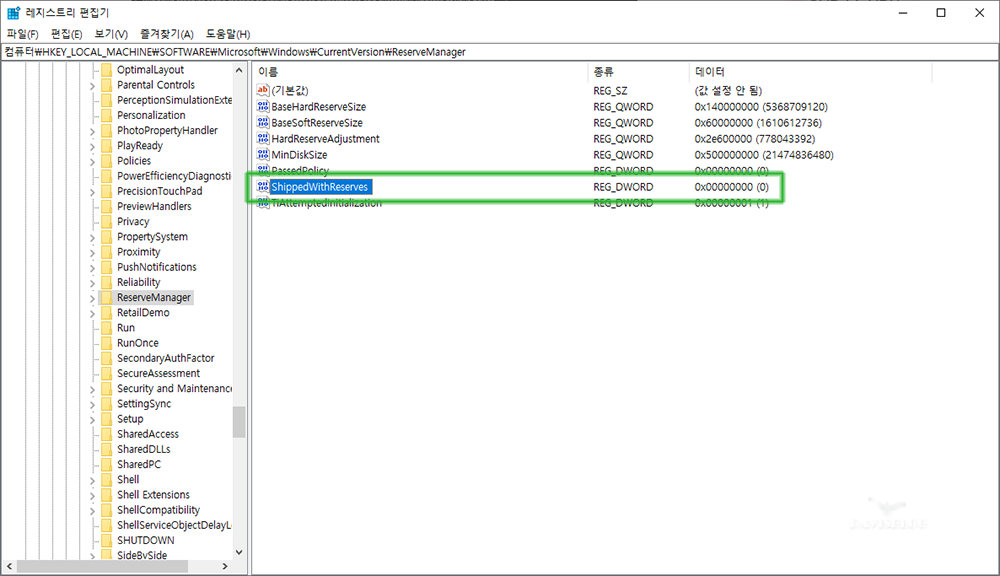Expand the Parental Controls tree node
This screenshot has height=576, width=1000.
[92, 85]
